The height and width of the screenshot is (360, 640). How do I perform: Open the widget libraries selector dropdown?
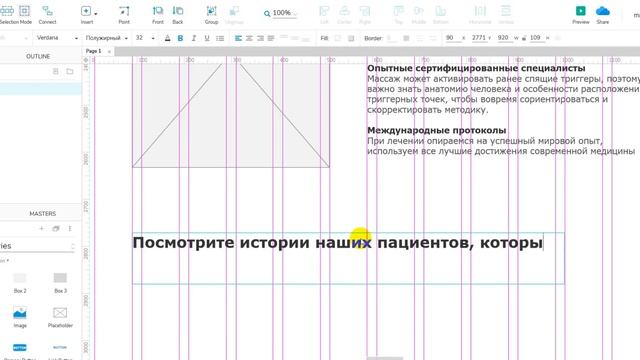pos(37,246)
